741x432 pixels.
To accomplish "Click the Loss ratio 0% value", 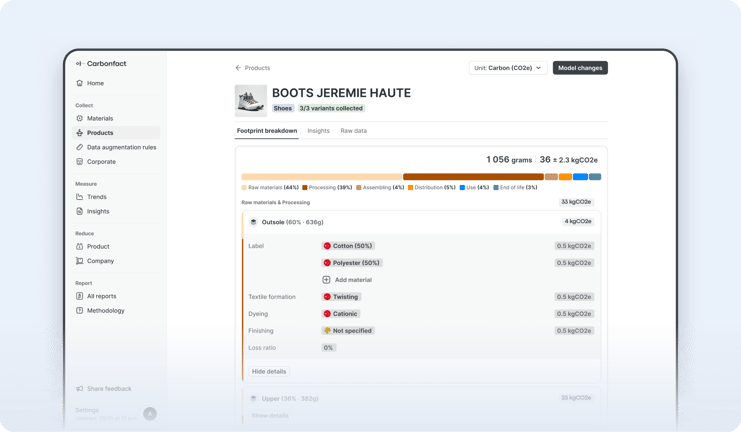I will [328, 348].
